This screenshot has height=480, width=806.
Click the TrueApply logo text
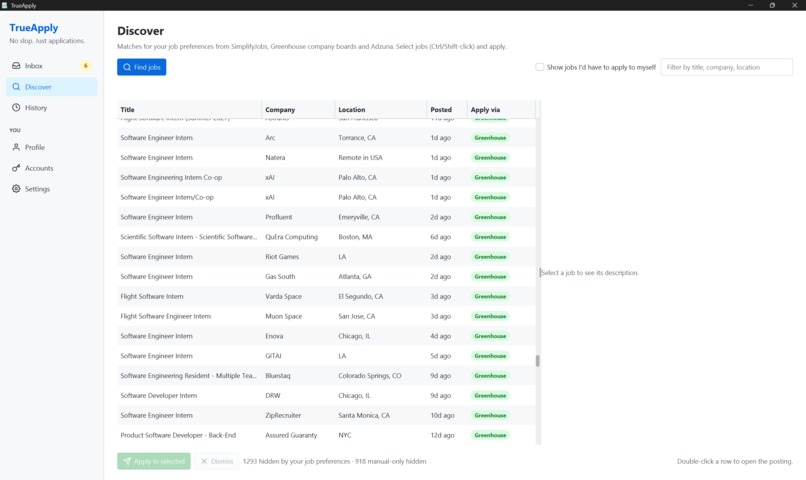pyautogui.click(x=33, y=28)
